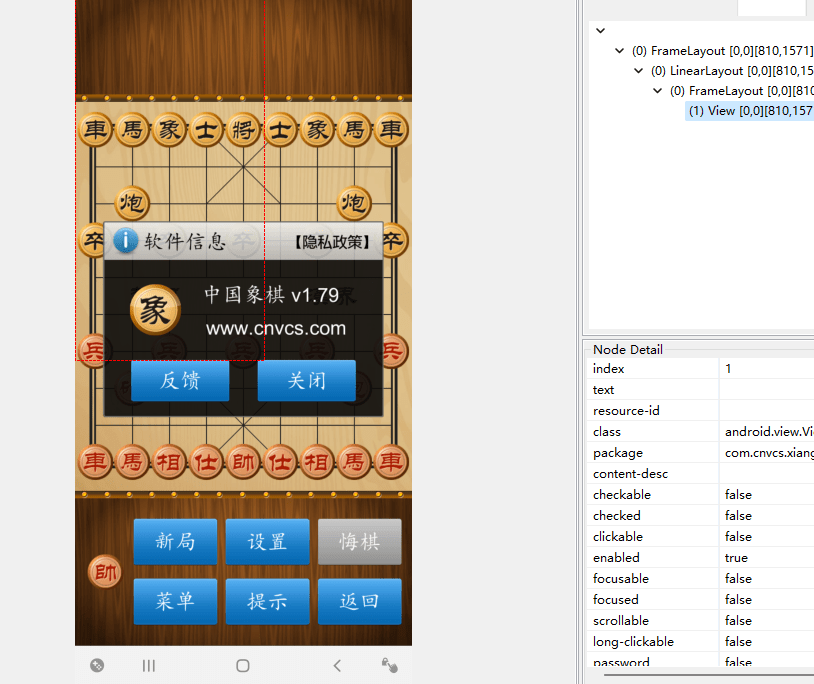Select the rightmost black 車 chariot
The width and height of the screenshot is (814, 684).
(x=391, y=130)
